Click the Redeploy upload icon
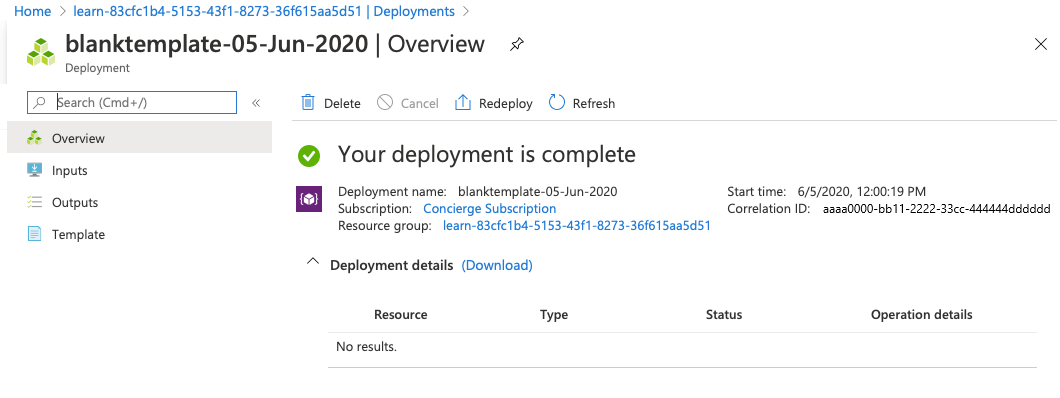Image resolution: width=1060 pixels, height=398 pixels. tap(462, 103)
